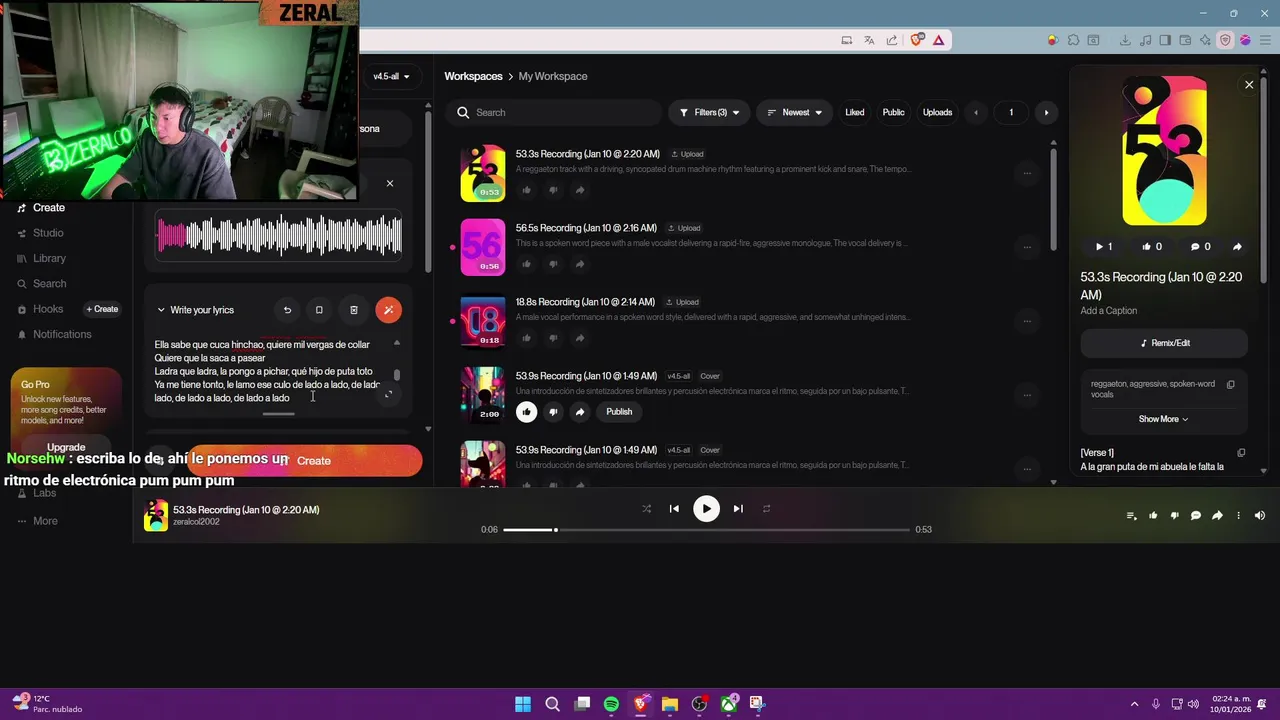Click Add a Caption
The height and width of the screenshot is (720, 1280).
pyautogui.click(x=1108, y=311)
